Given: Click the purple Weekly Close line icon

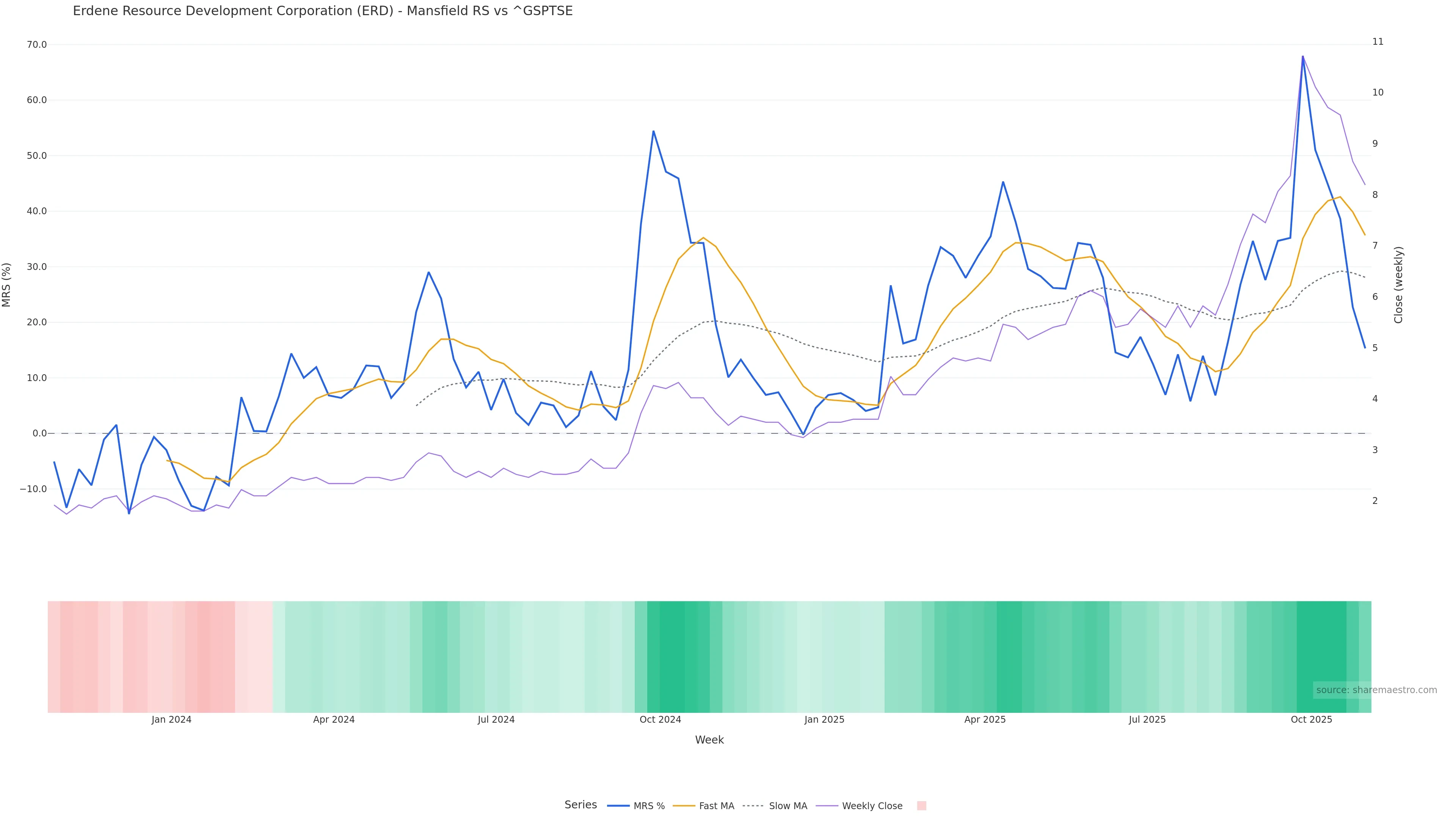Looking at the screenshot, I should 827,806.
